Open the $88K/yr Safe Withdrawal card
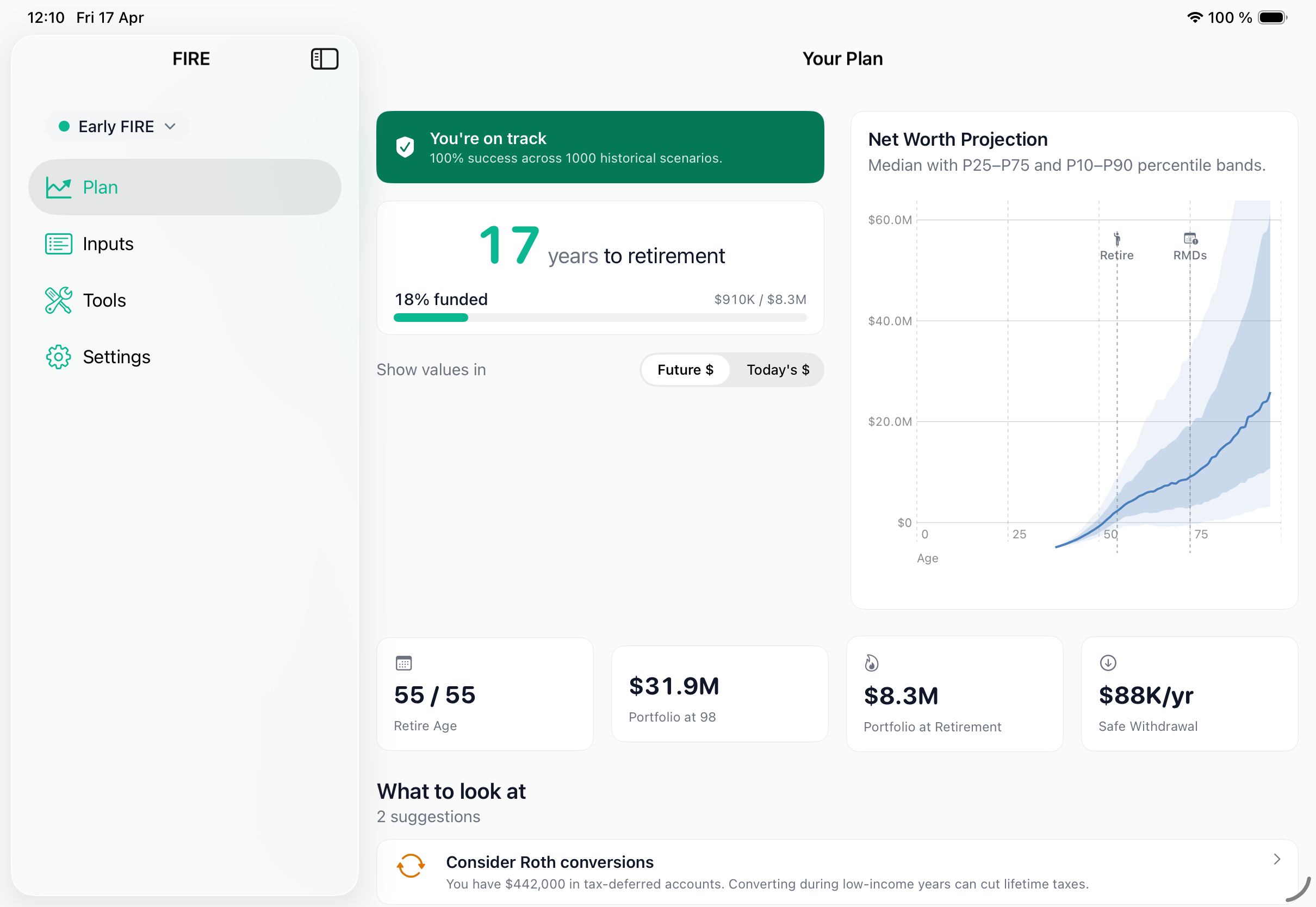1316x907 pixels. (x=1189, y=694)
